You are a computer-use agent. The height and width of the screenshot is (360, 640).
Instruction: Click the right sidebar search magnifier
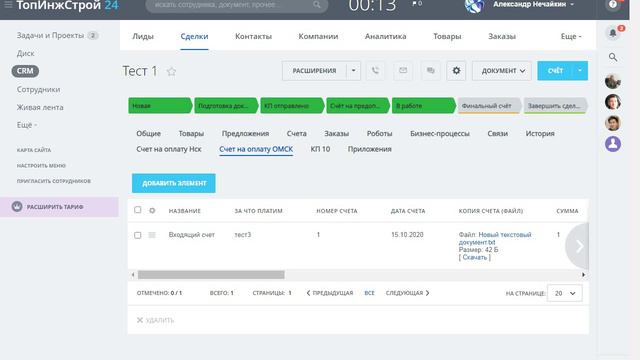tap(613, 57)
